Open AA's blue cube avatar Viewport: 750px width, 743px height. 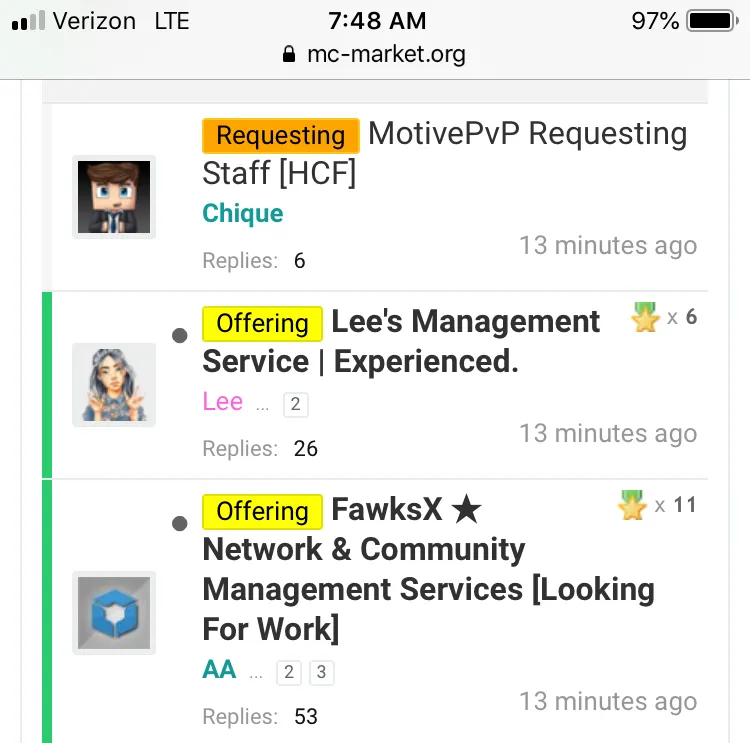click(x=114, y=613)
